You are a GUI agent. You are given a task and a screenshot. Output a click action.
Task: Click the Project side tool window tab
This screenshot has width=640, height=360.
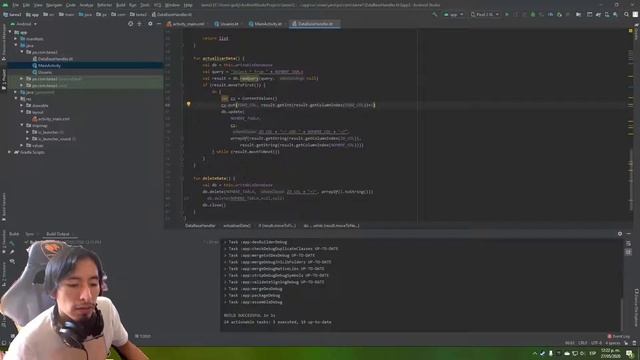(4, 80)
